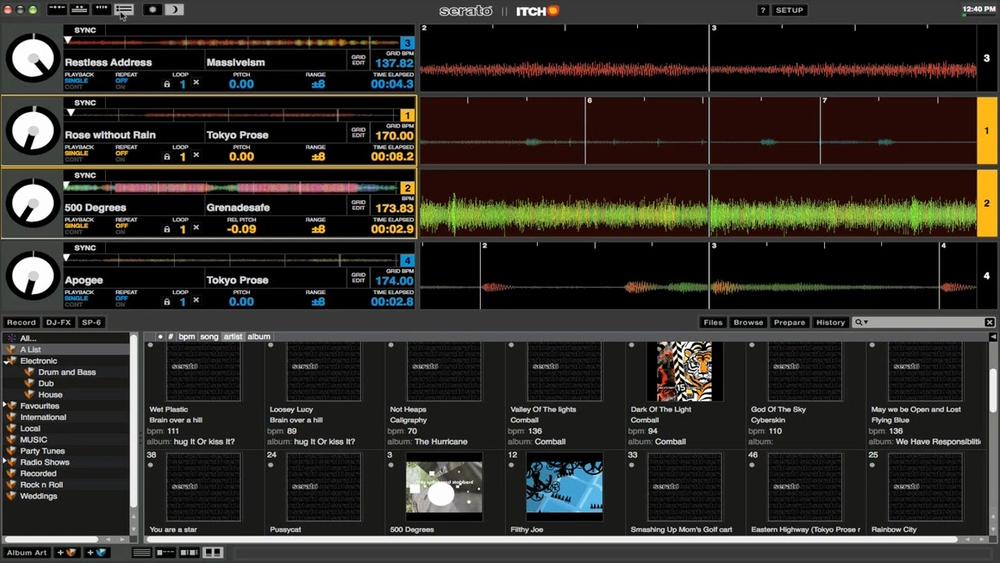Viewport: 1000px width, 563px height.
Task: Toggle the Album Art button
Action: point(27,553)
